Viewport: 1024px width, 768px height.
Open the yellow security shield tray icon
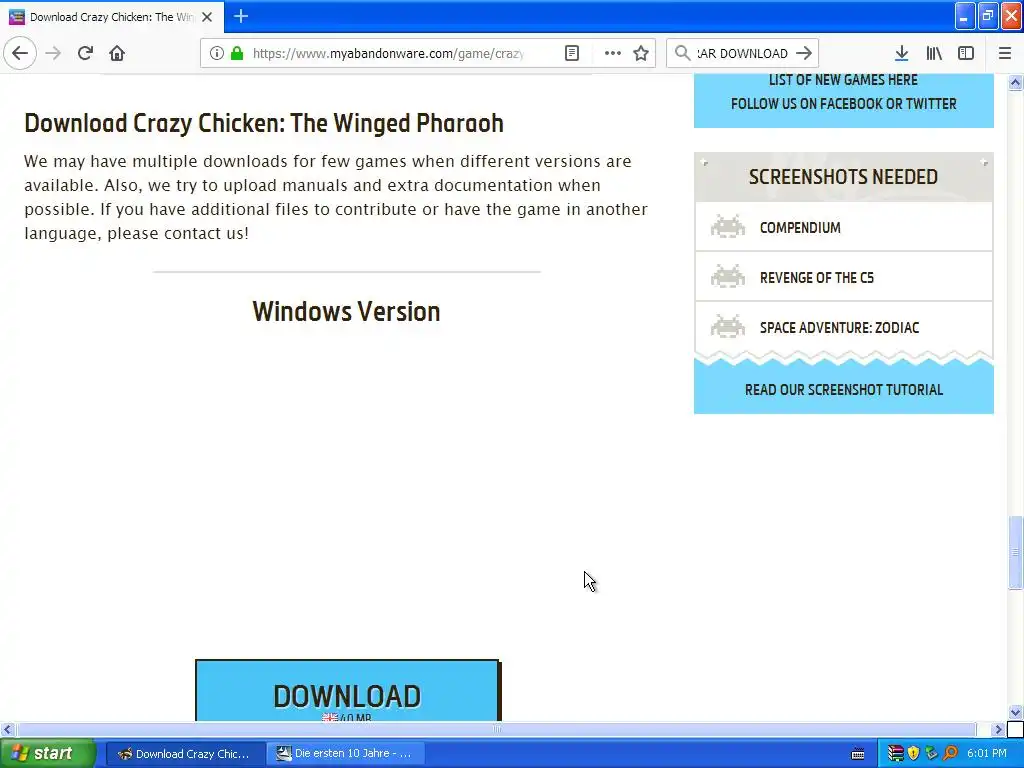(914, 754)
